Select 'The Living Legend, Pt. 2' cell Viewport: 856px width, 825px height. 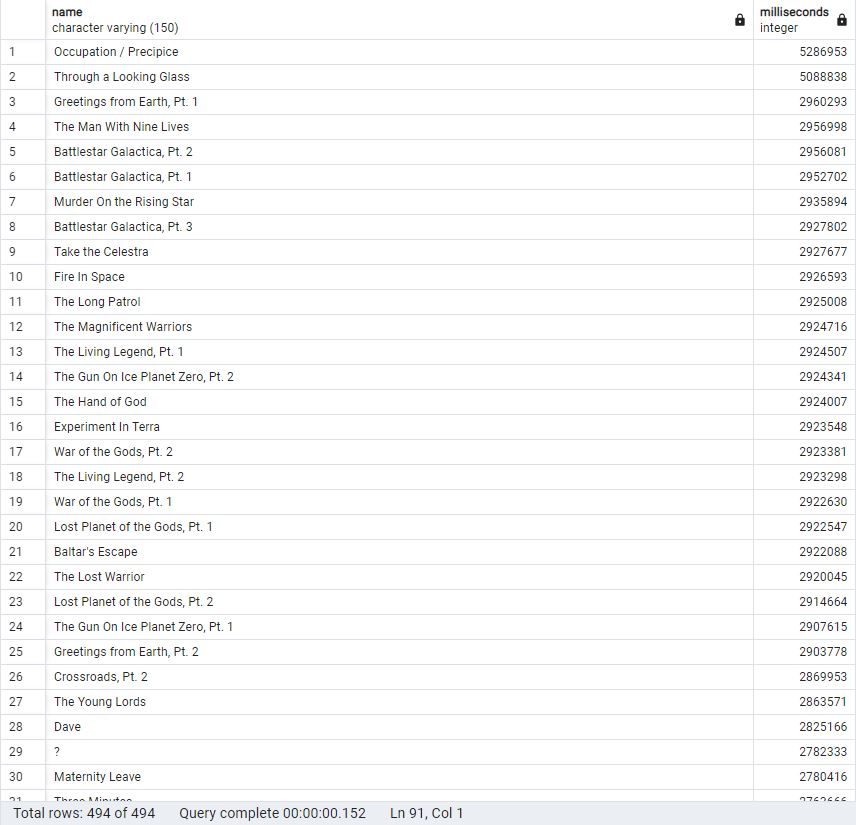pyautogui.click(x=400, y=477)
